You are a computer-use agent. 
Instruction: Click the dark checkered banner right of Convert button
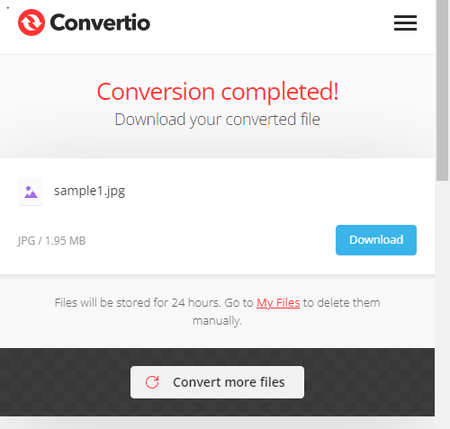pos(369,382)
